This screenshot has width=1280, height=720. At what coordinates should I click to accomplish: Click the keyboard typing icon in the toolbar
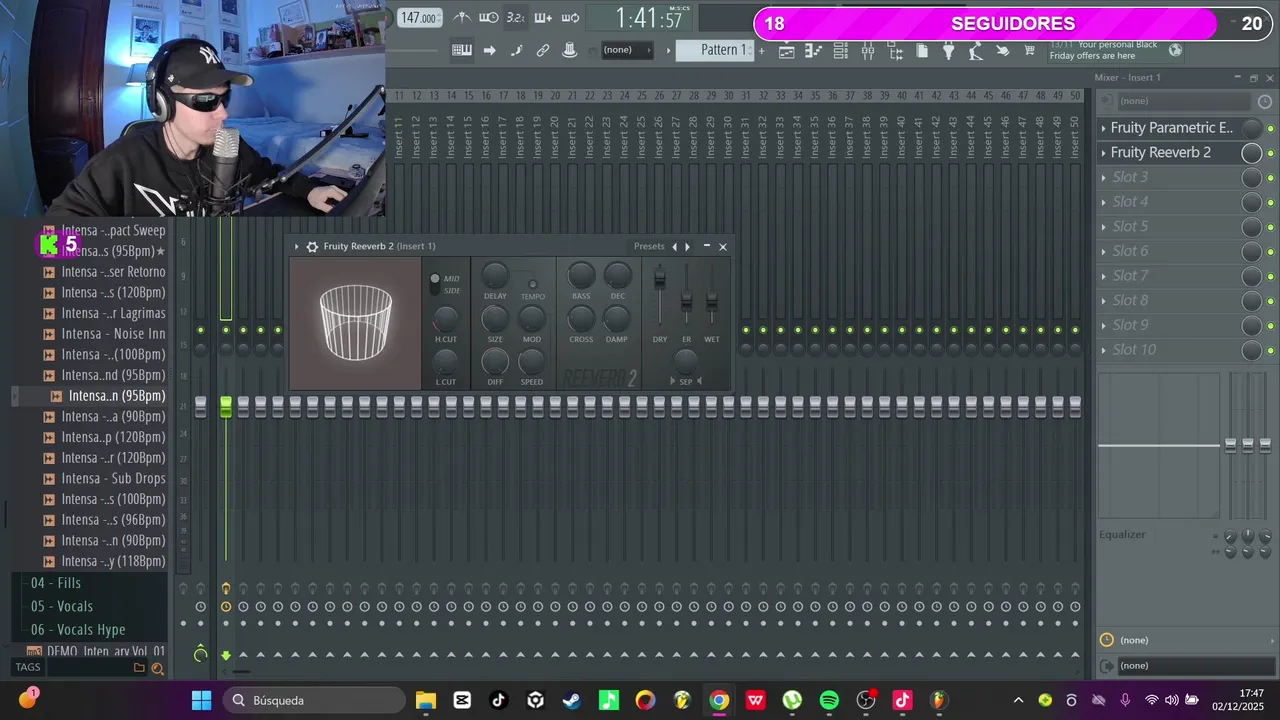click(461, 50)
